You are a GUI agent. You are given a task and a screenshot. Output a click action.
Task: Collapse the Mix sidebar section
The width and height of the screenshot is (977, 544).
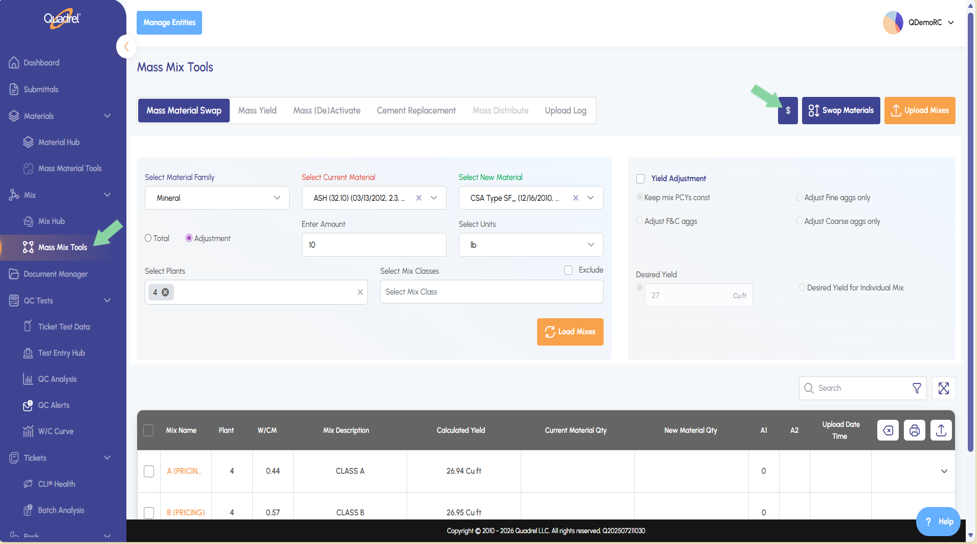[x=107, y=195]
